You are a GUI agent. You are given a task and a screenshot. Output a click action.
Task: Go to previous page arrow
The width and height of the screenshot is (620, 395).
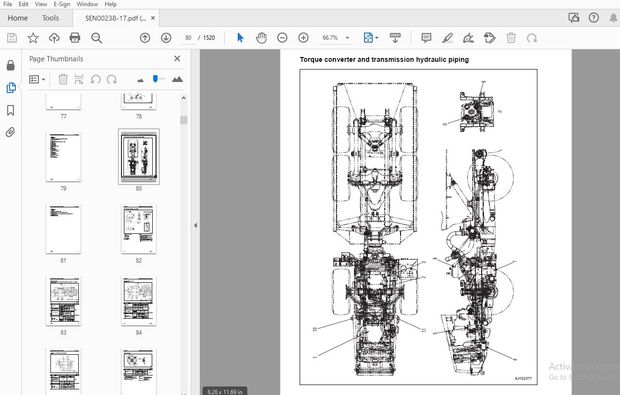click(145, 38)
